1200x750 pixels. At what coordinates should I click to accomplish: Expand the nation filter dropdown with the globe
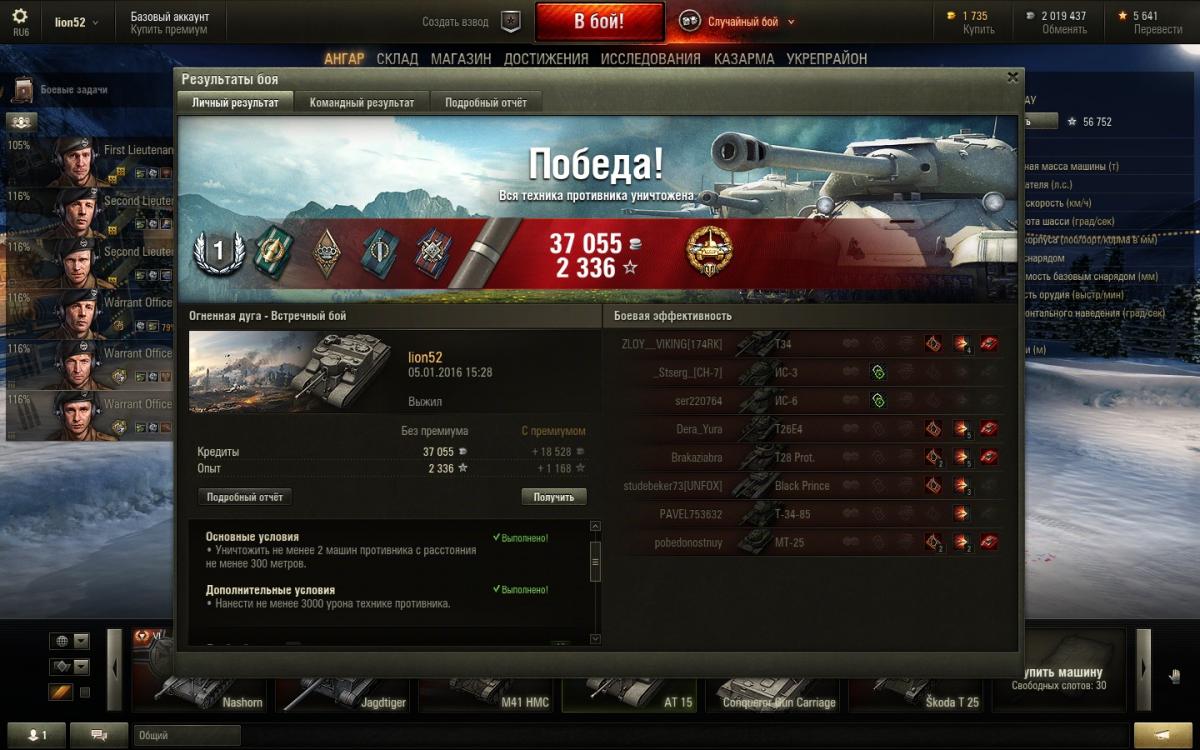[x=70, y=641]
